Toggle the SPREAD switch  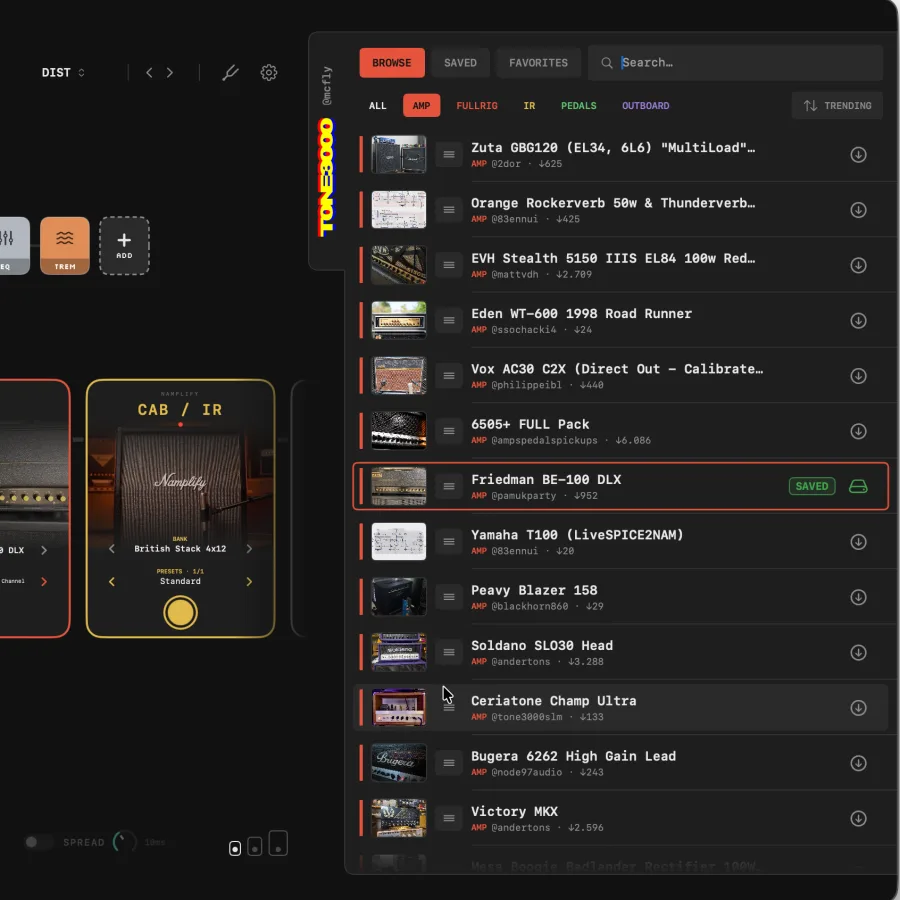[38, 842]
